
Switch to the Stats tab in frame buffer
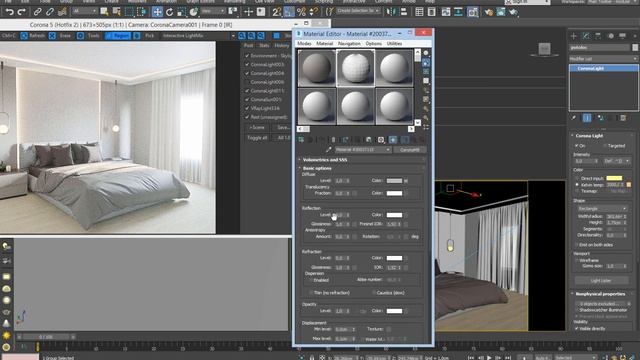tap(264, 46)
